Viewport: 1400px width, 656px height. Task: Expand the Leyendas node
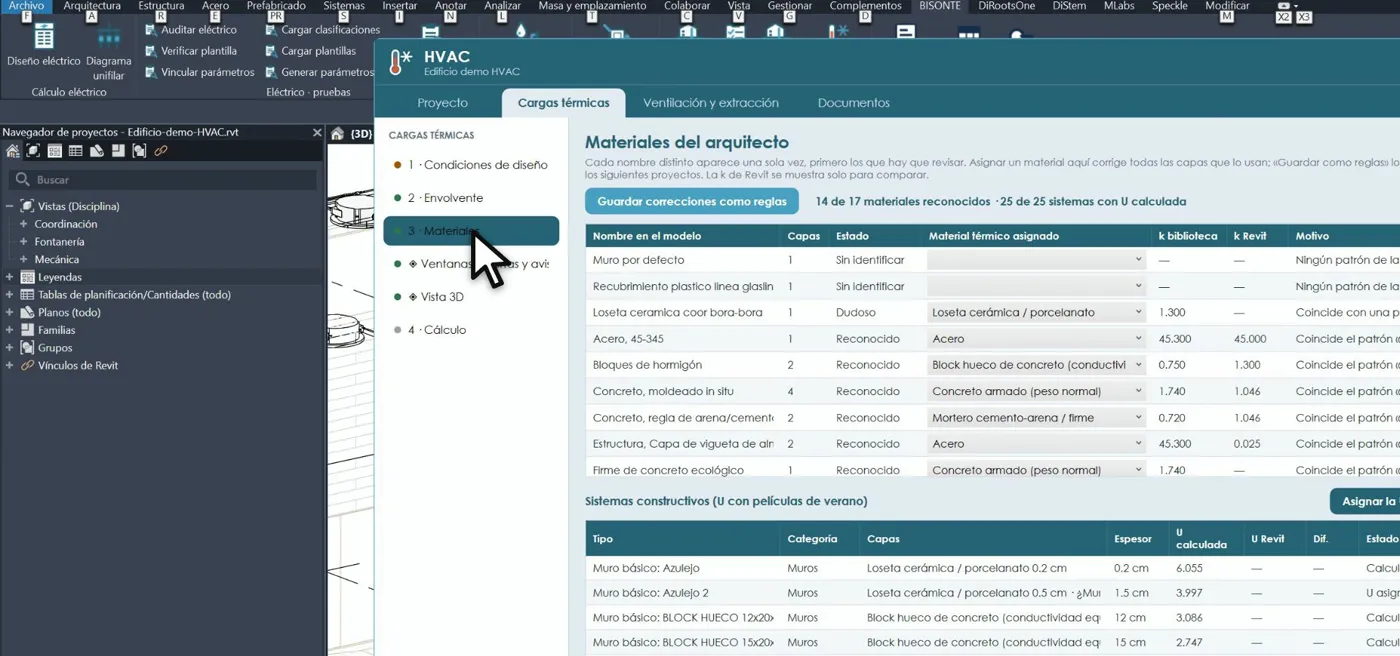tap(9, 277)
